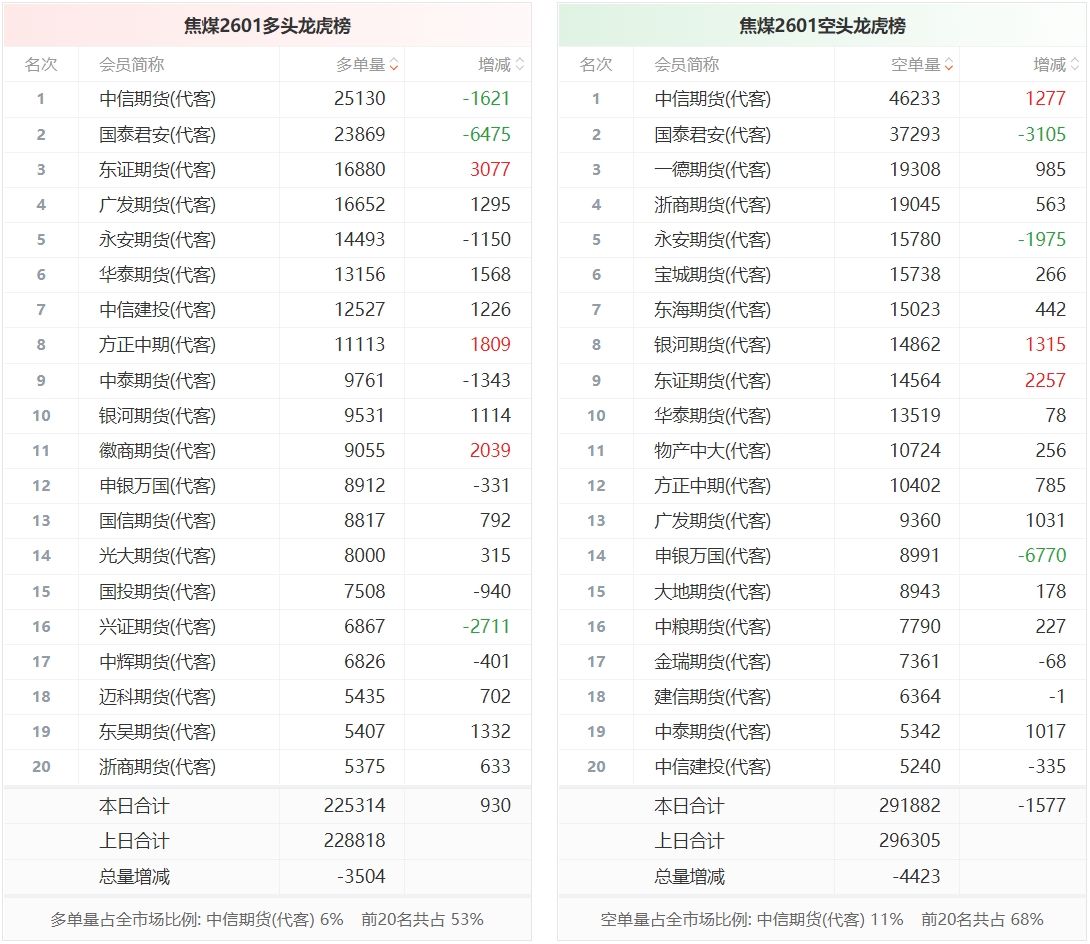Select 迈科期货(代客) row

pyautogui.click(x=267, y=697)
